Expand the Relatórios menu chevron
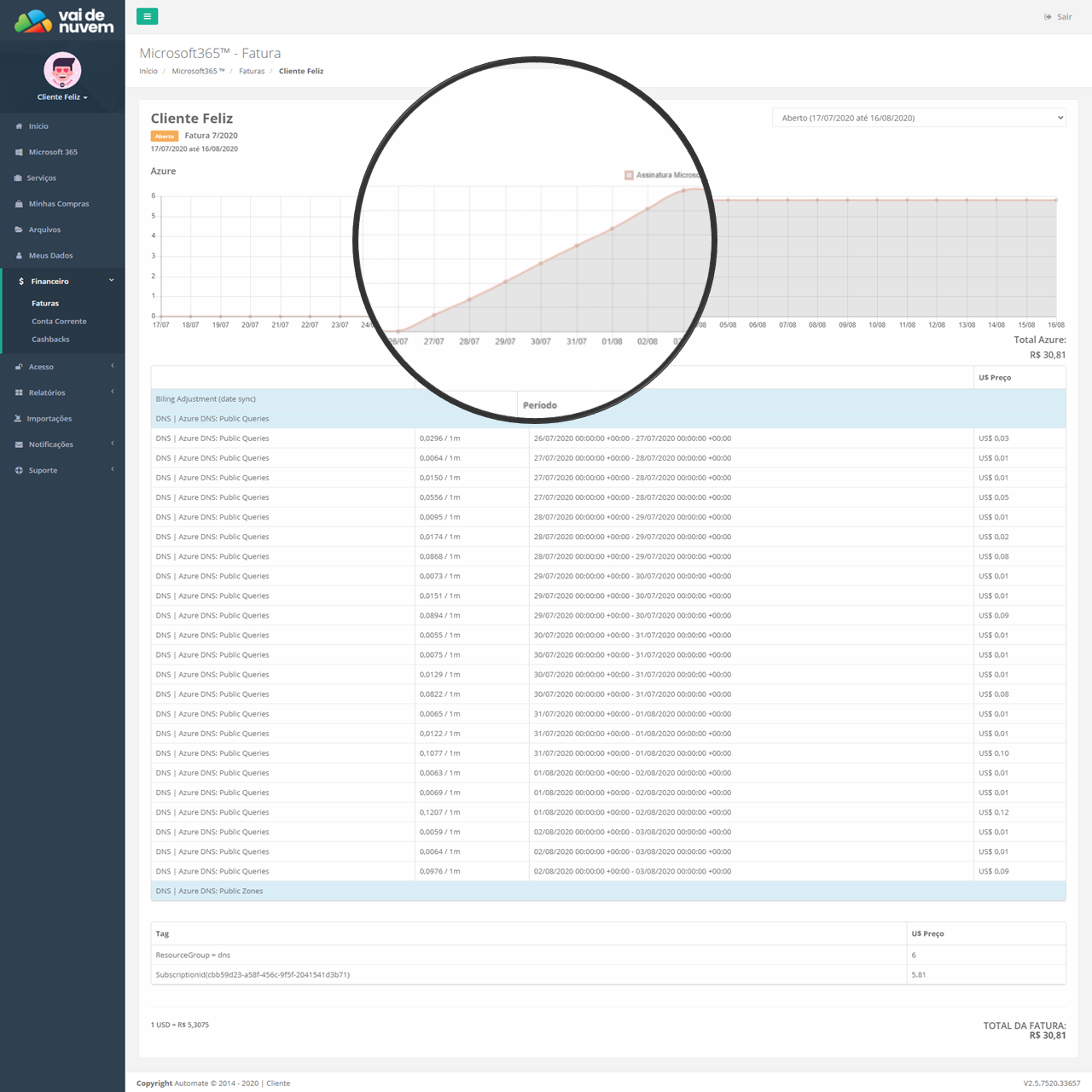Image resolution: width=1092 pixels, height=1092 pixels. pyautogui.click(x=112, y=392)
